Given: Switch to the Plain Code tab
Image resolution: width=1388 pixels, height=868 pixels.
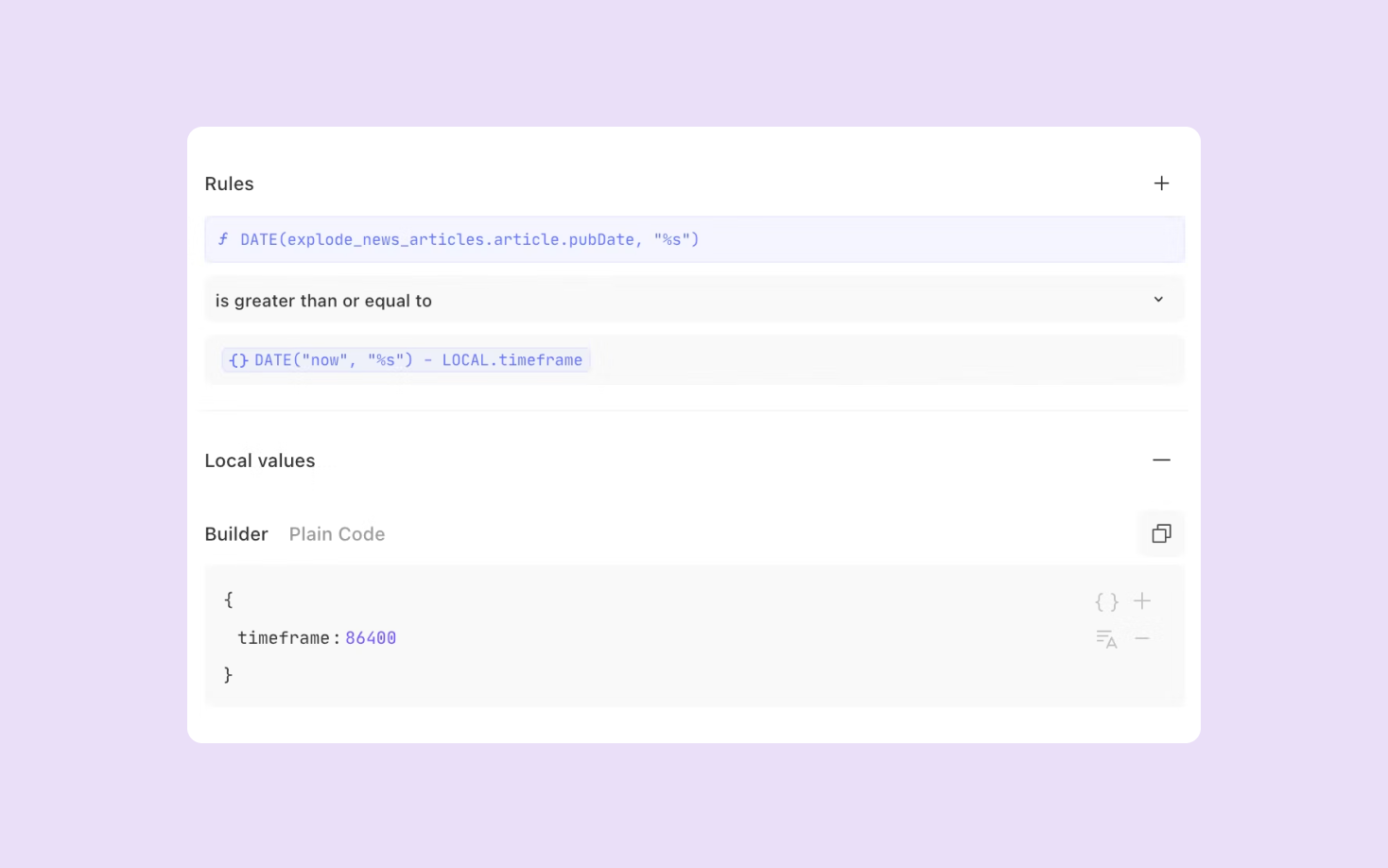Looking at the screenshot, I should (337, 534).
